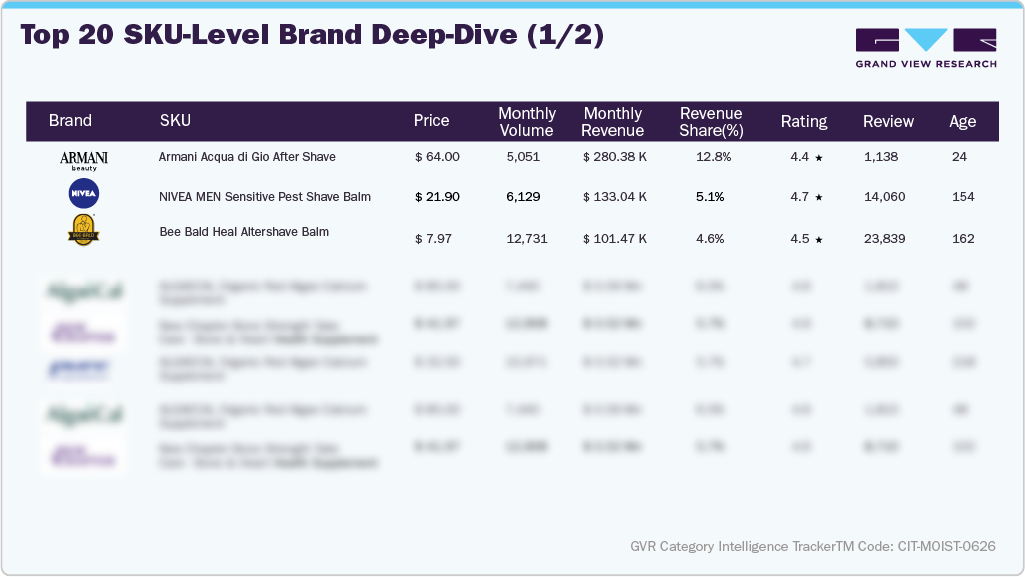Click the Bee Bald brand logo
Viewport: 1025px width, 577px height.
pos(84,229)
